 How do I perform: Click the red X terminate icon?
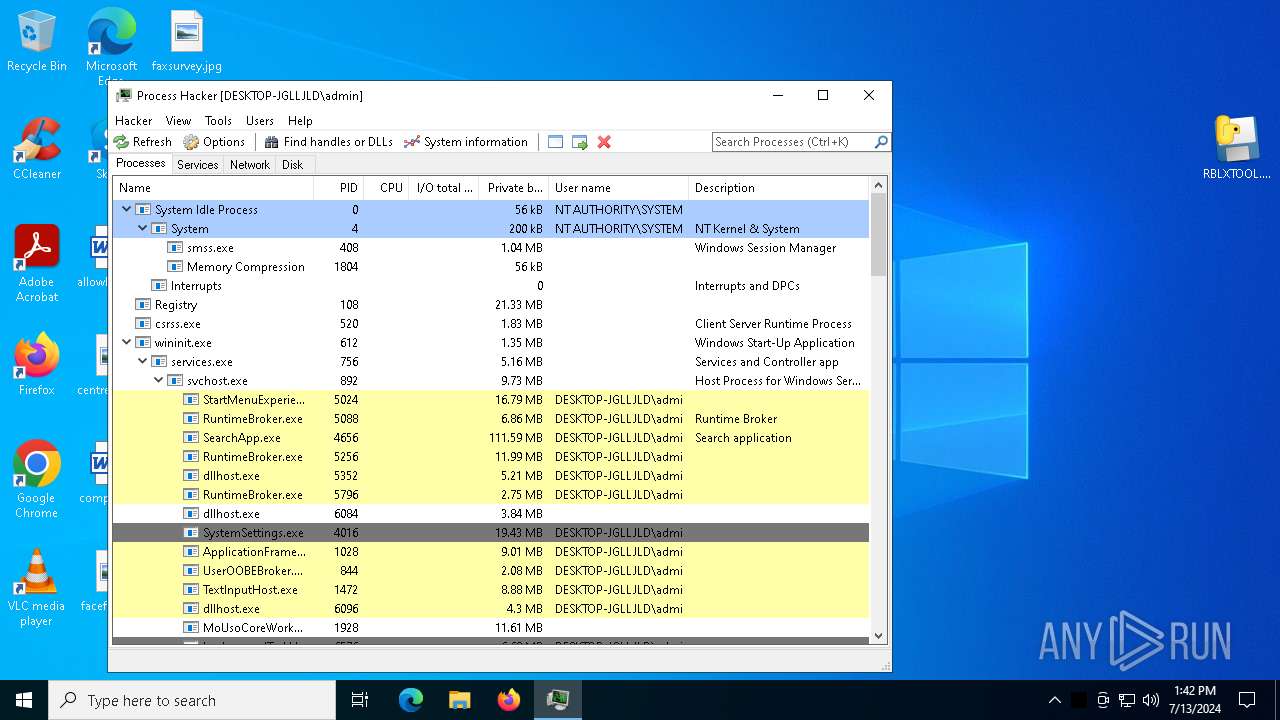pyautogui.click(x=604, y=142)
